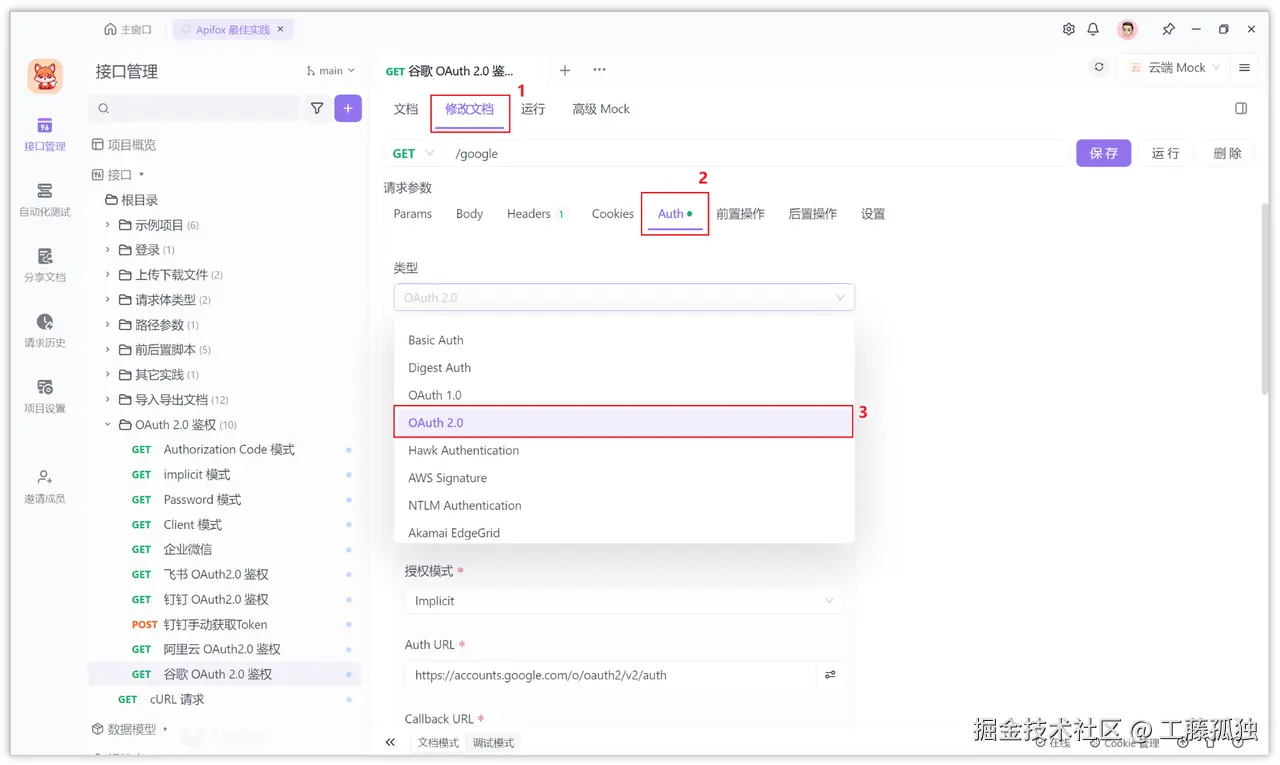Open the settings gear in the title bar
The image size is (1280, 765).
tap(1068, 29)
